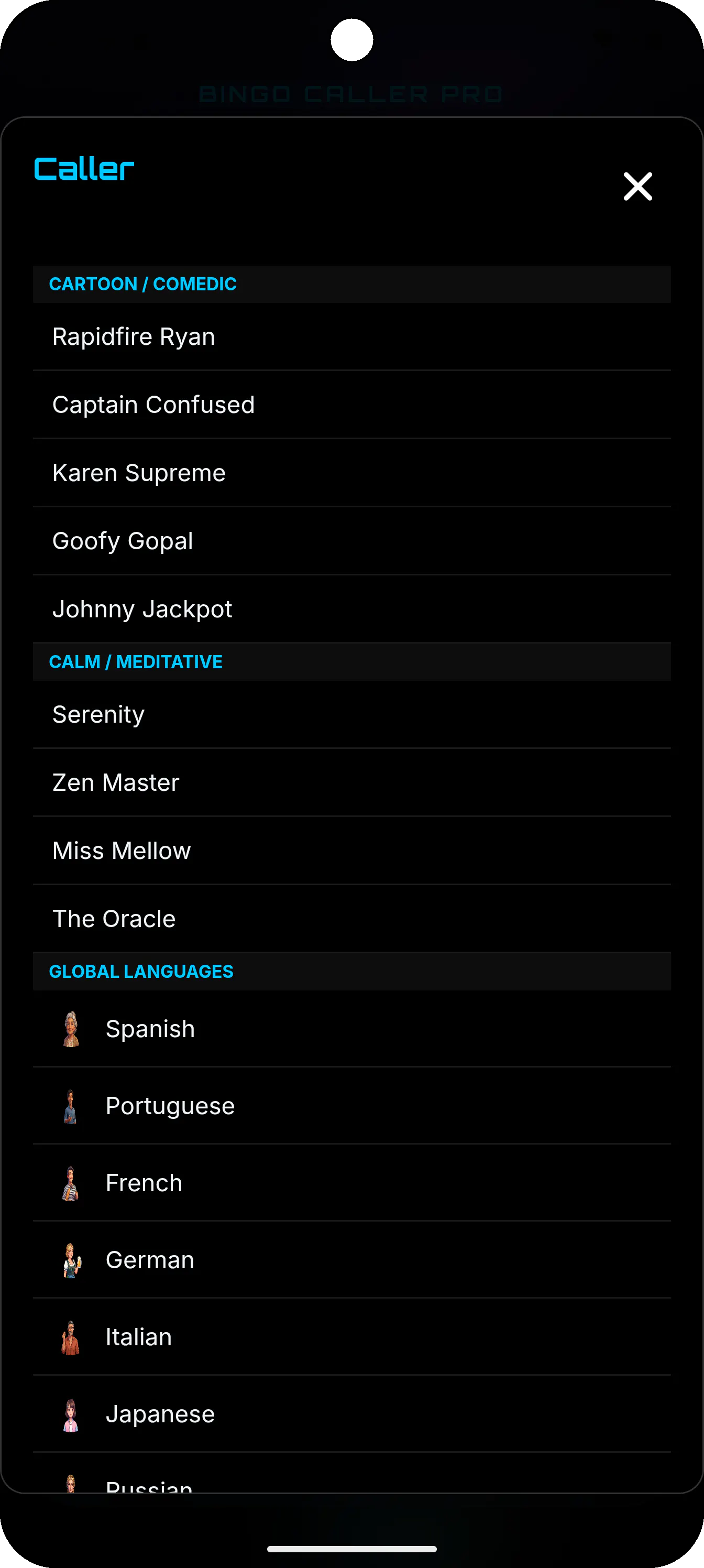Pick Zen Master as caller

click(x=351, y=783)
